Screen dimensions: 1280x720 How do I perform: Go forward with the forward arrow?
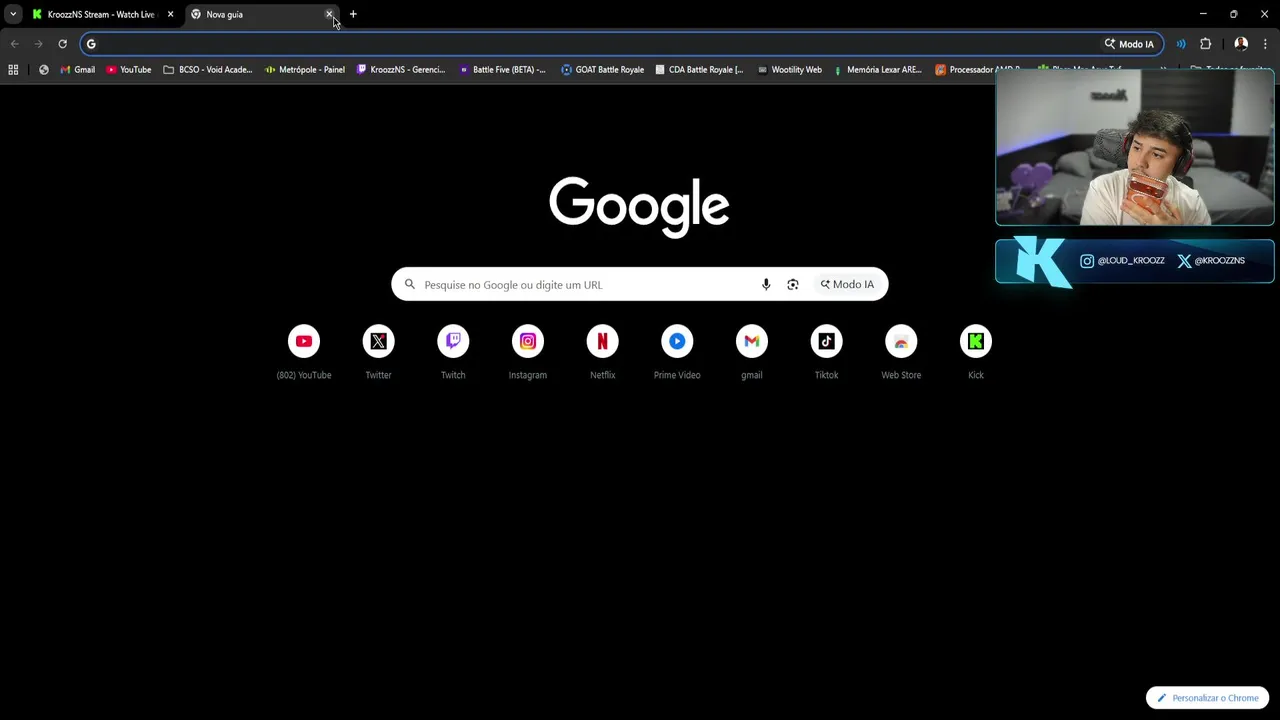38,44
